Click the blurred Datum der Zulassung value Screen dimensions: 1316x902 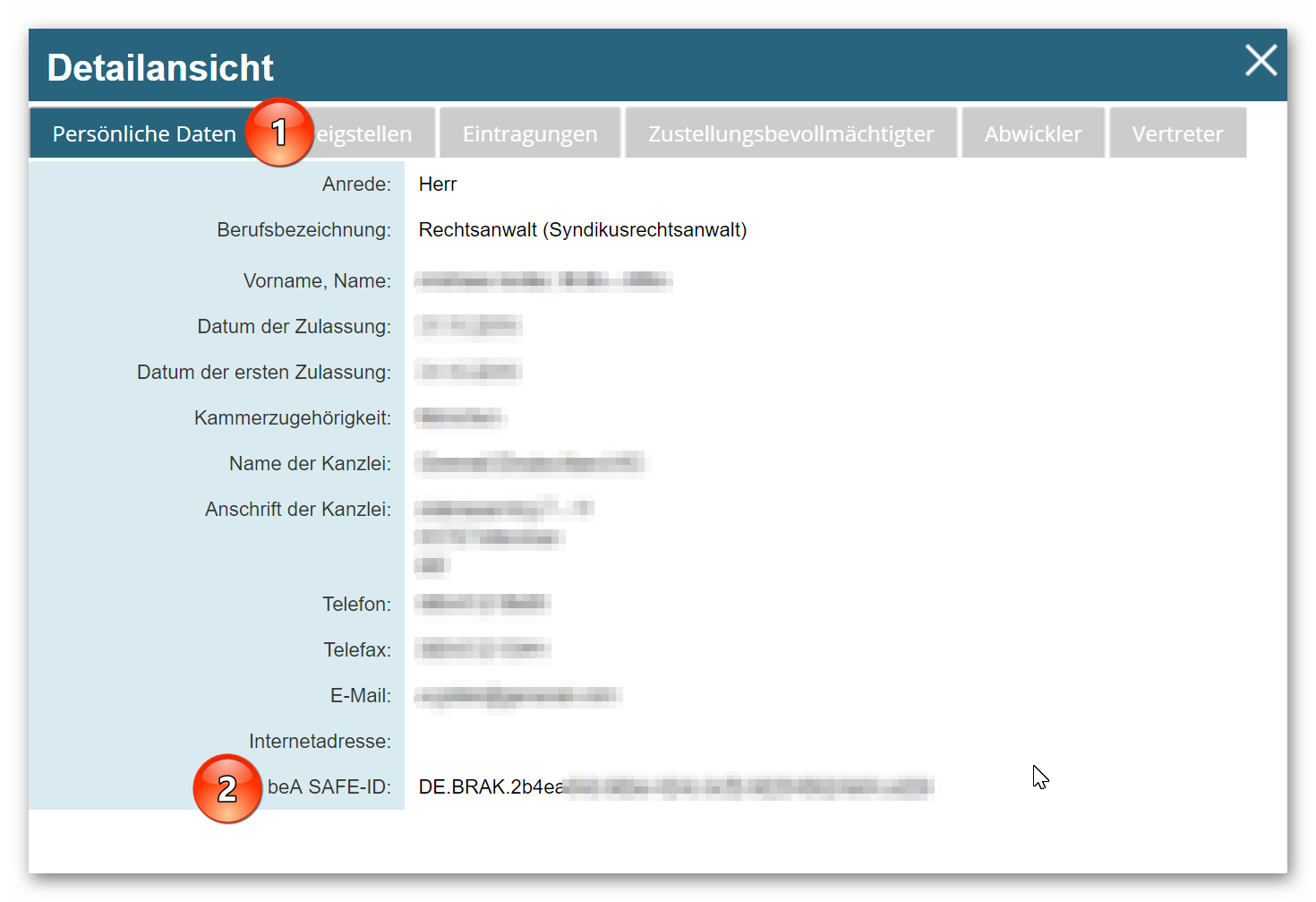tap(468, 327)
